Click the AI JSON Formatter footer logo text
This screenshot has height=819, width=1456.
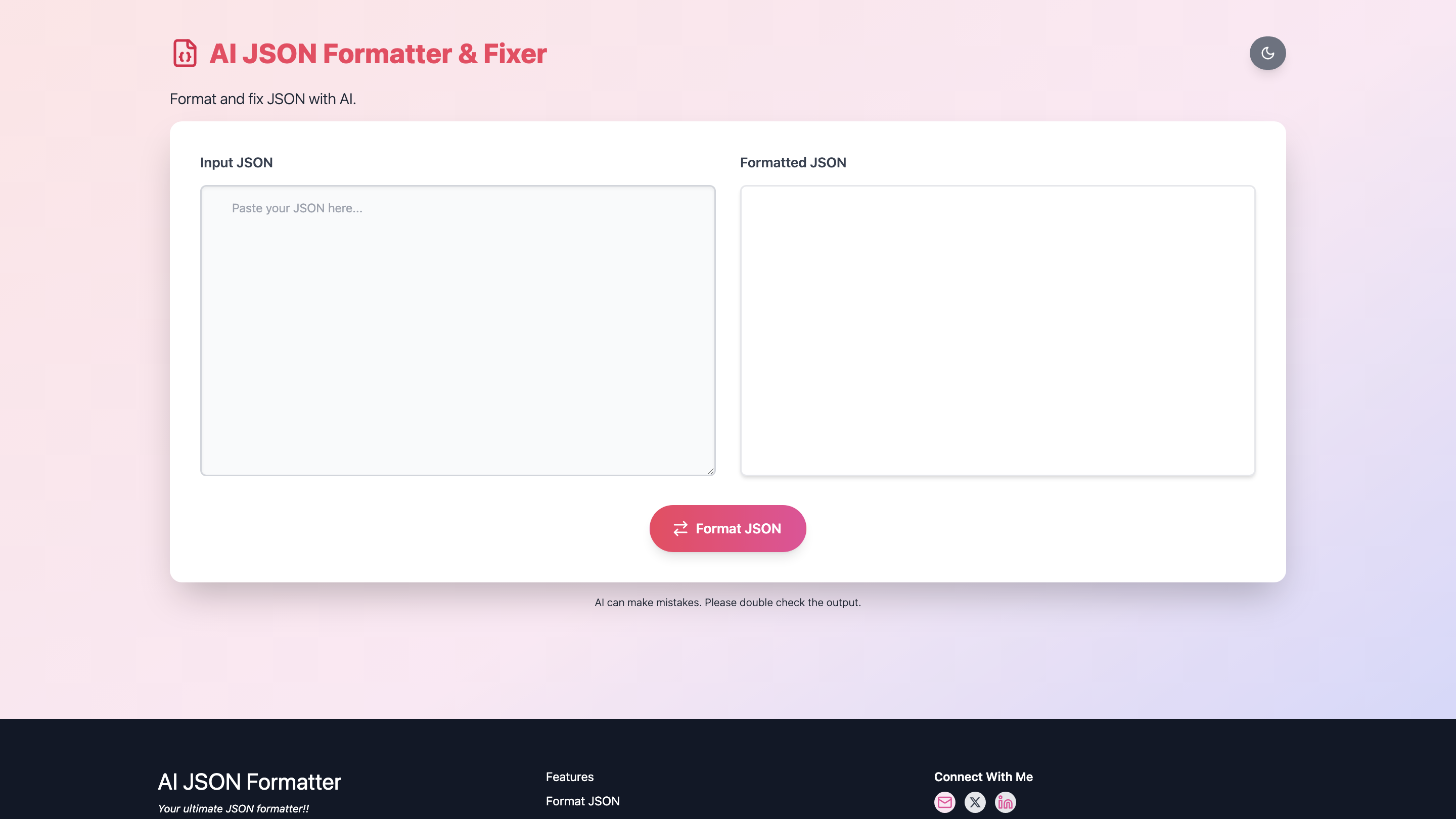tap(249, 782)
